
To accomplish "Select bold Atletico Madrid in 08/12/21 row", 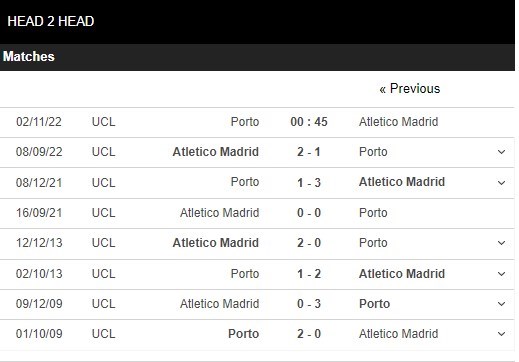I will (402, 182).
